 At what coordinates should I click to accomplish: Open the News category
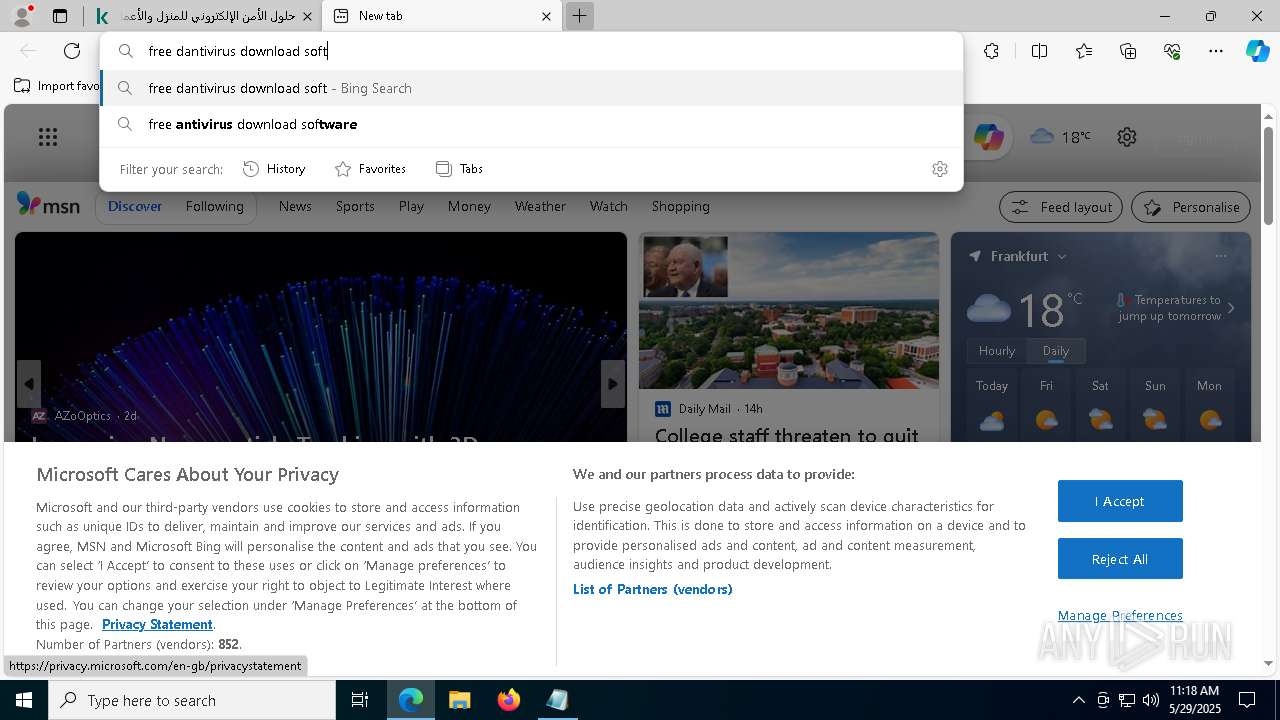pos(295,206)
